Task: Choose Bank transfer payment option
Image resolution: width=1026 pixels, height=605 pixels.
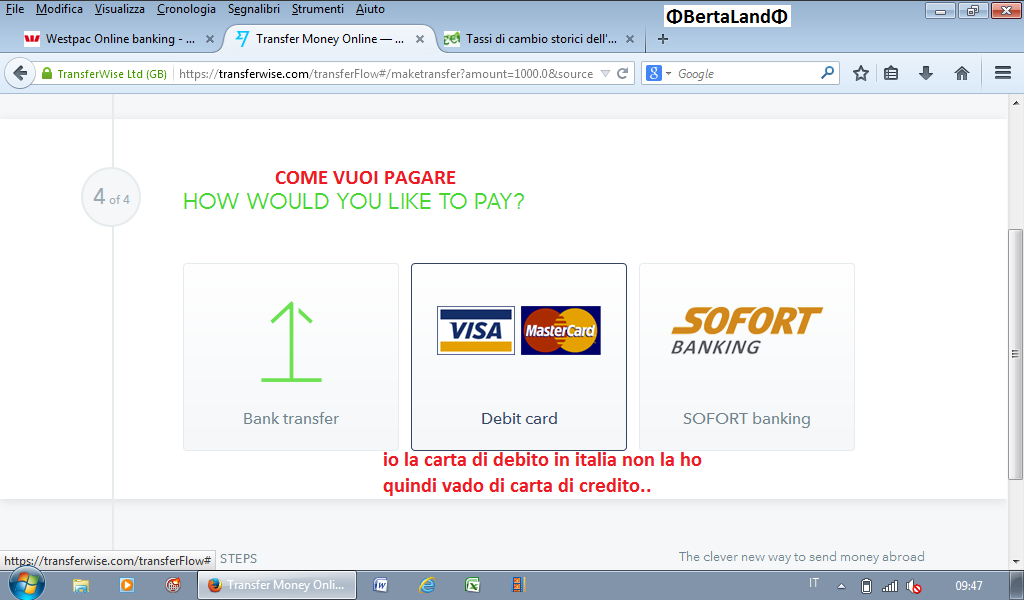Action: [291, 356]
